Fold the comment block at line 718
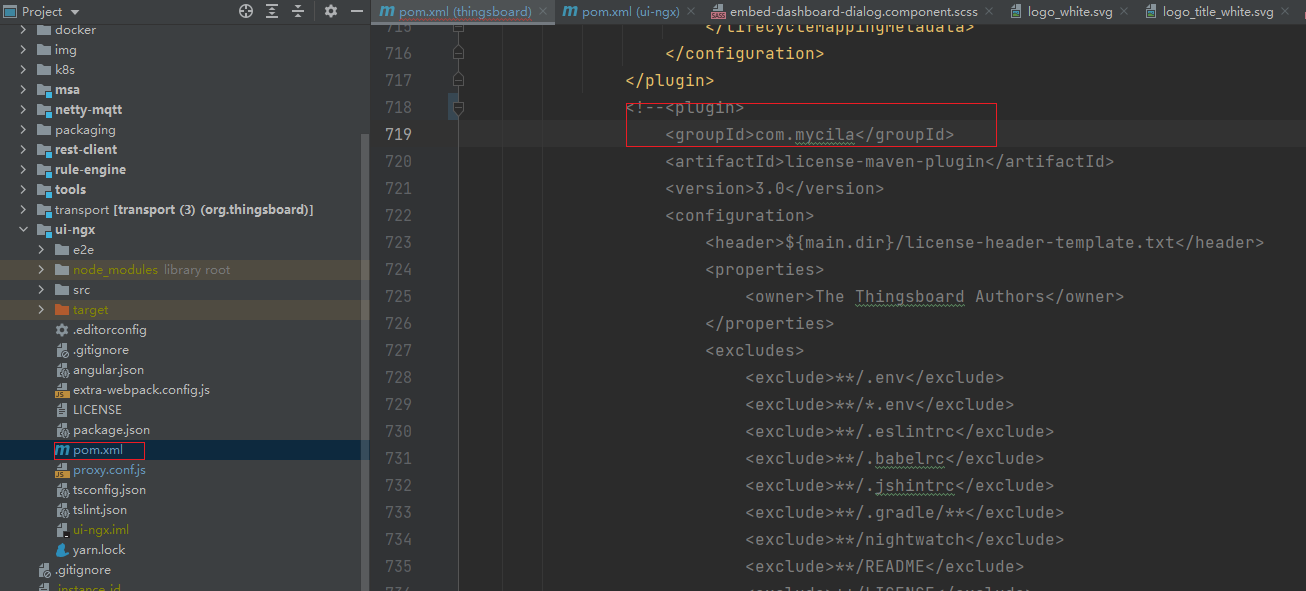 click(458, 107)
